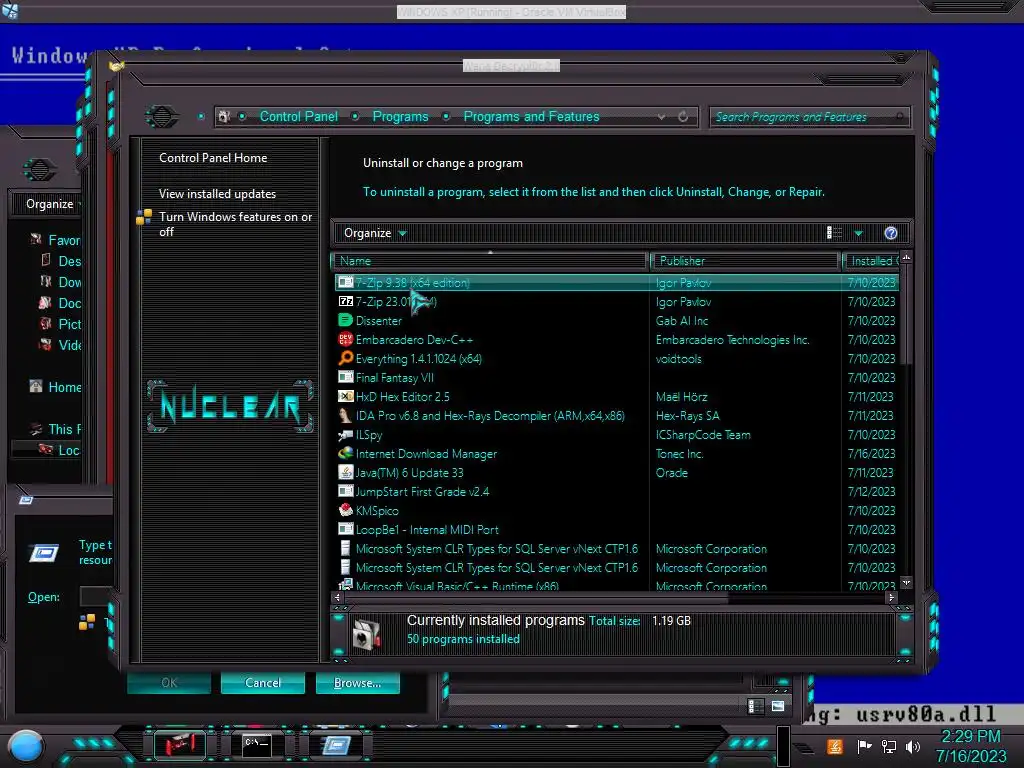Click the 7/16/2023 install date cell

click(871, 453)
